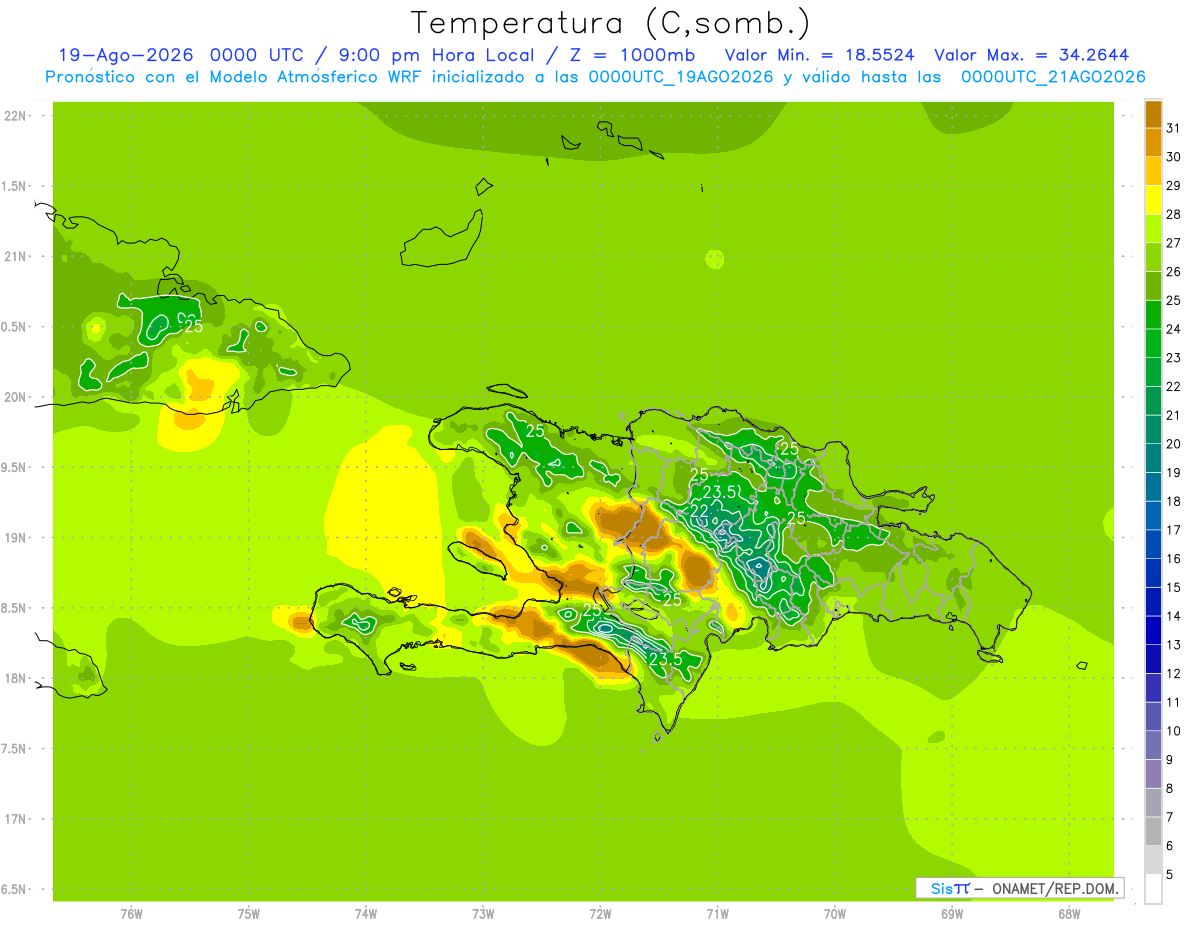Click the "75W" longitude axis label
The width and height of the screenshot is (1200, 927).
(x=249, y=914)
